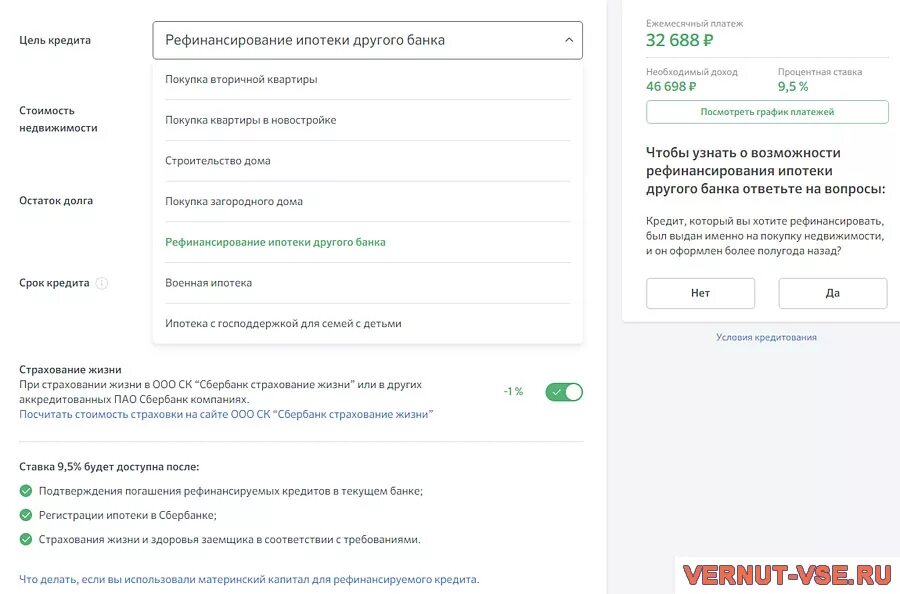Open link Посчитать стоимость страховки на сайте
The image size is (900, 594).
coord(226,414)
